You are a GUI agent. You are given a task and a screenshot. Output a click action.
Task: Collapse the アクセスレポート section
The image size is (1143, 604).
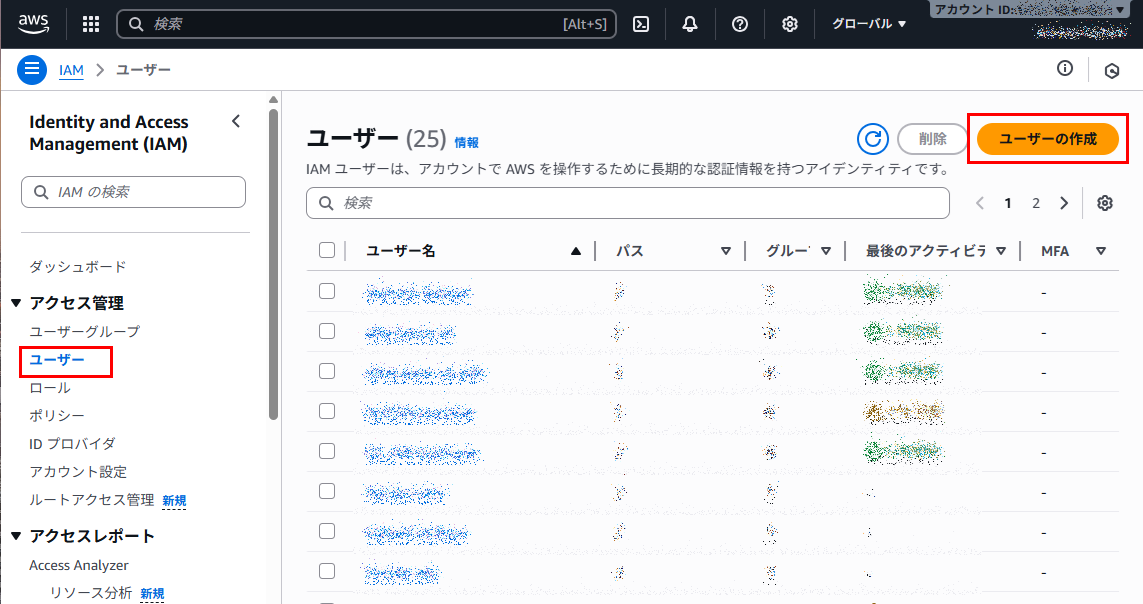pos(16,536)
